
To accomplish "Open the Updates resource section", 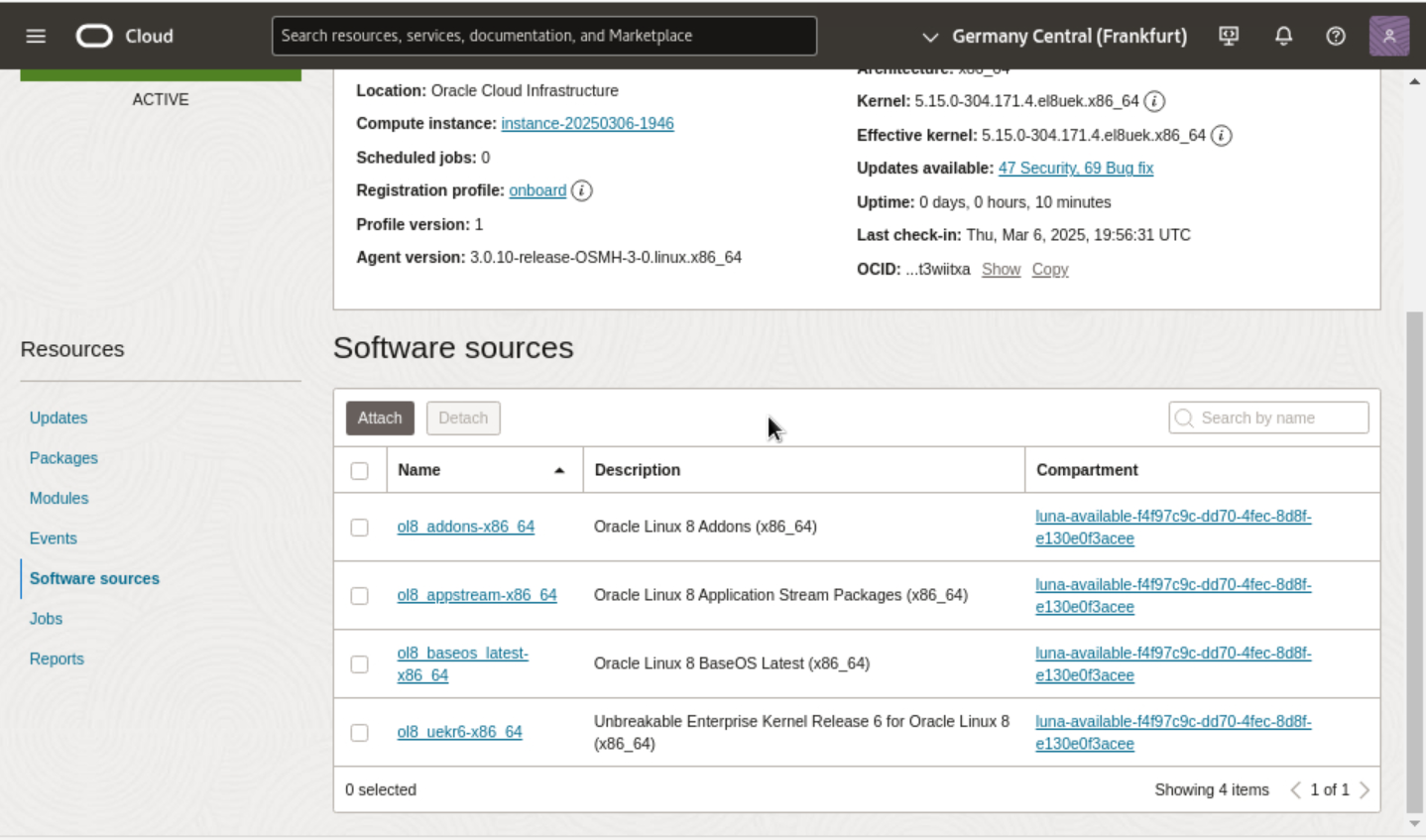I will click(59, 419).
